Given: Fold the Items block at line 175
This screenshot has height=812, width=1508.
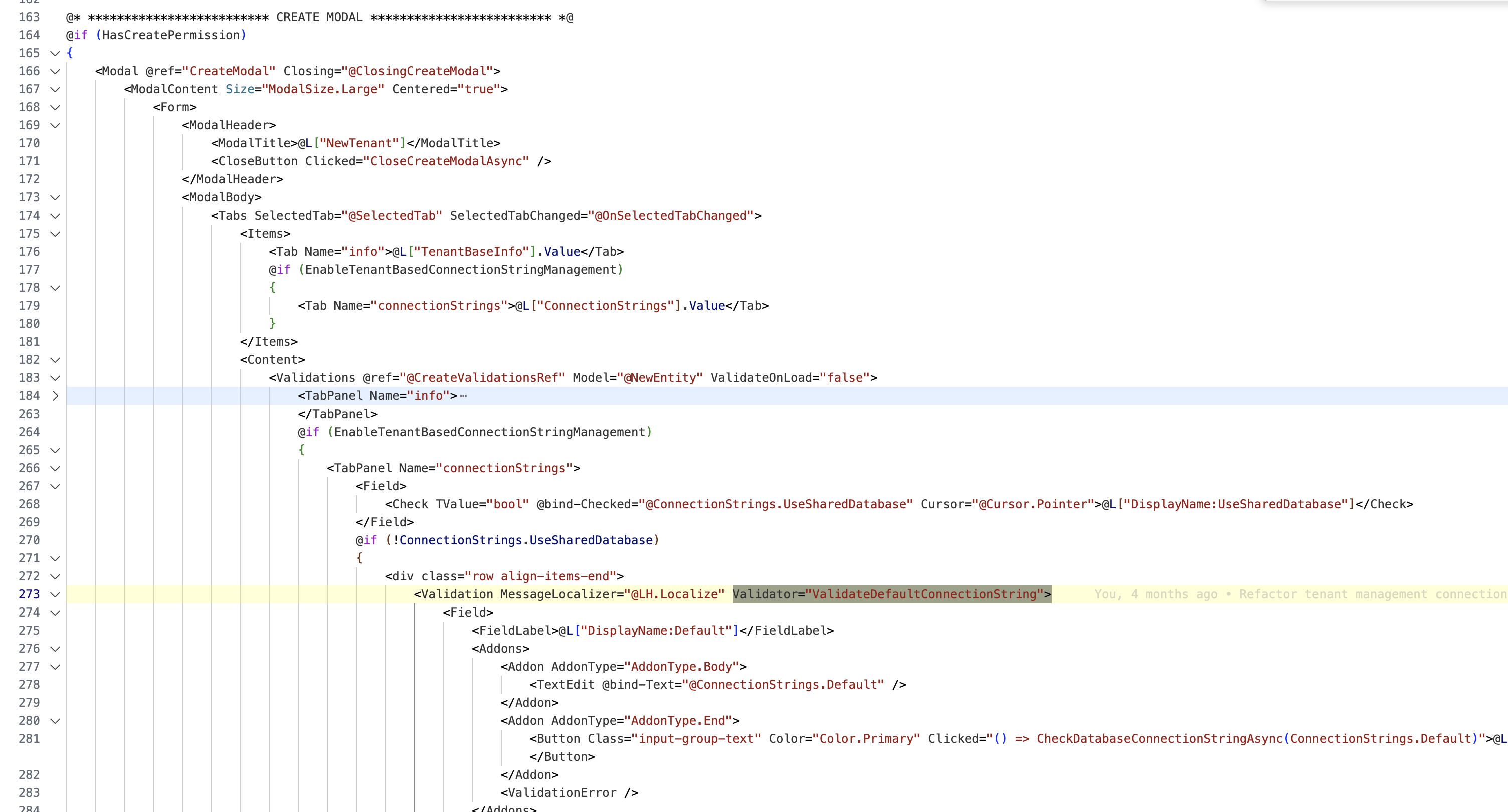Looking at the screenshot, I should [x=55, y=234].
